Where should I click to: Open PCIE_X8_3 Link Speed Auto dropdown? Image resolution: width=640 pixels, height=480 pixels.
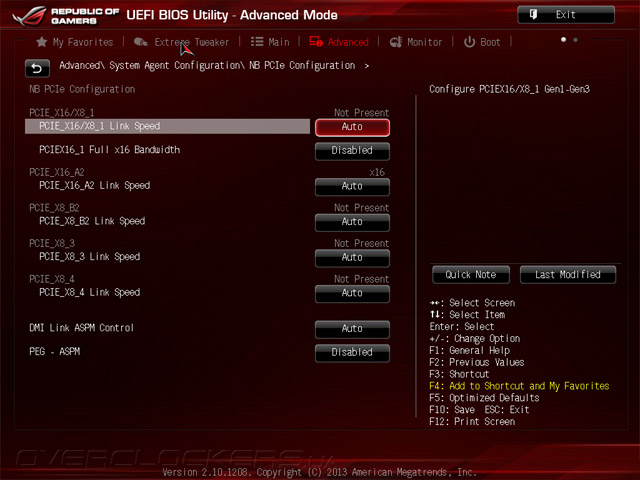click(x=352, y=258)
